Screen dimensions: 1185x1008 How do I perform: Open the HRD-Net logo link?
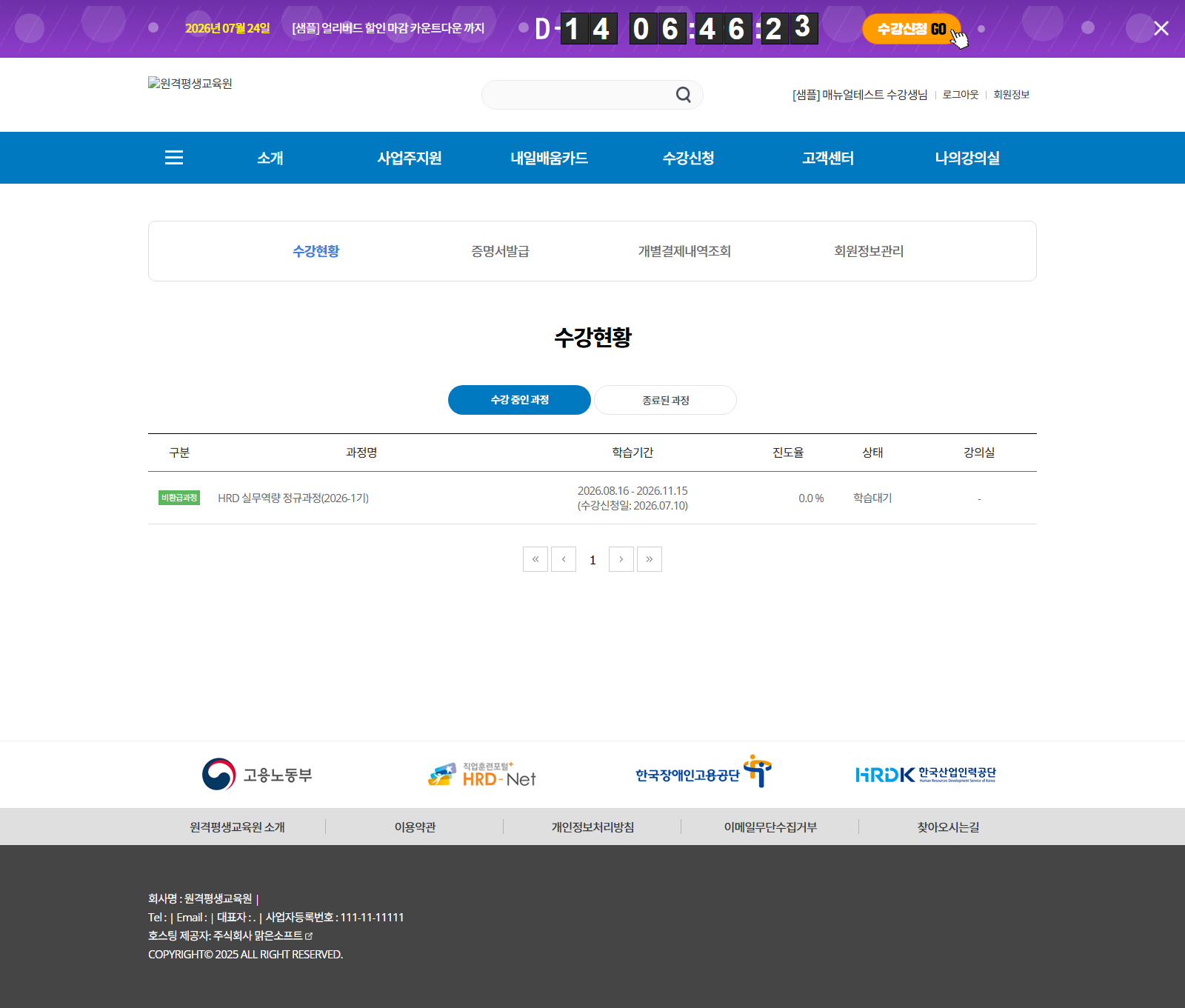click(481, 775)
